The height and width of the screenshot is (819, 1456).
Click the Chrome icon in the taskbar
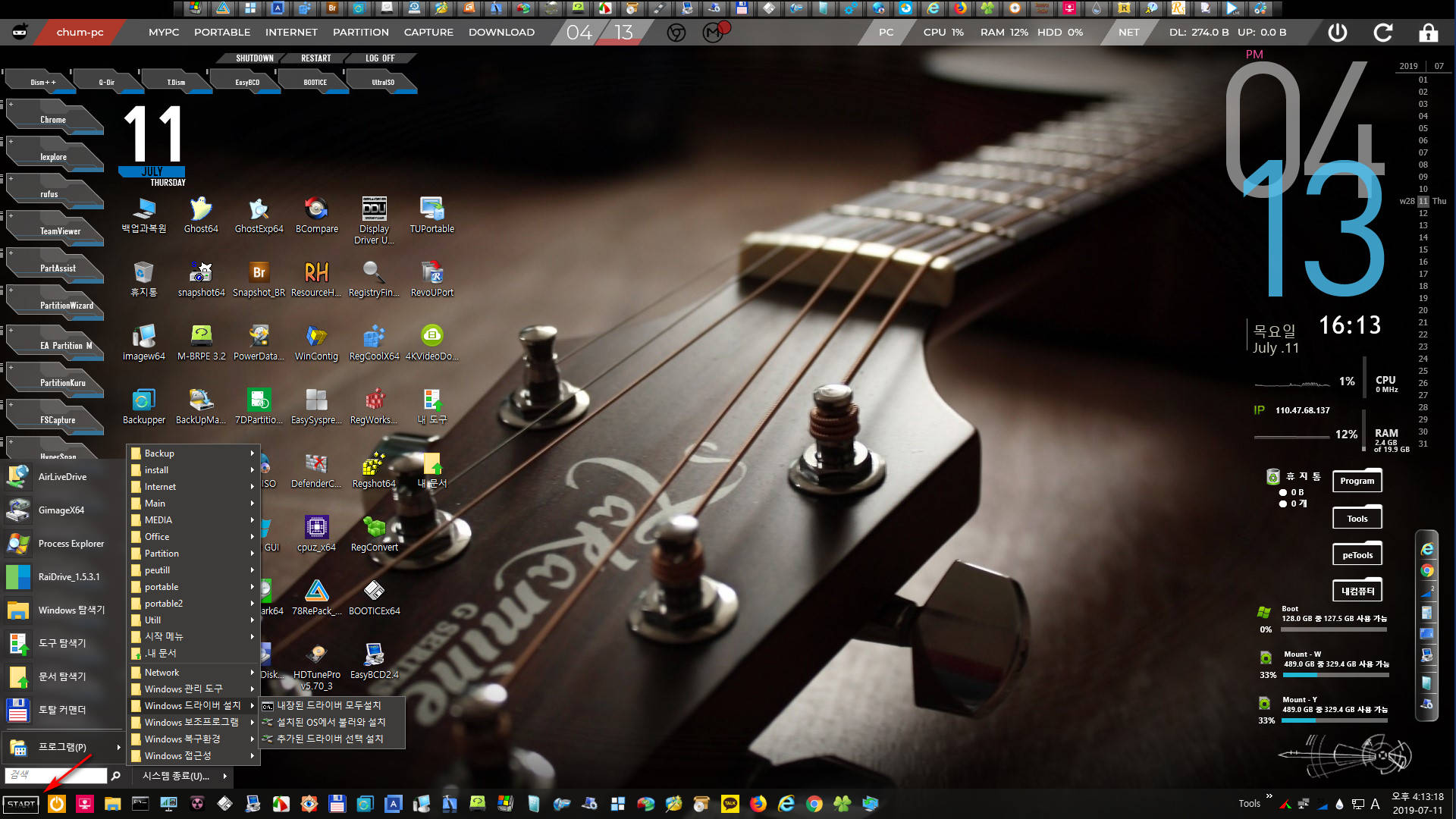[814, 804]
